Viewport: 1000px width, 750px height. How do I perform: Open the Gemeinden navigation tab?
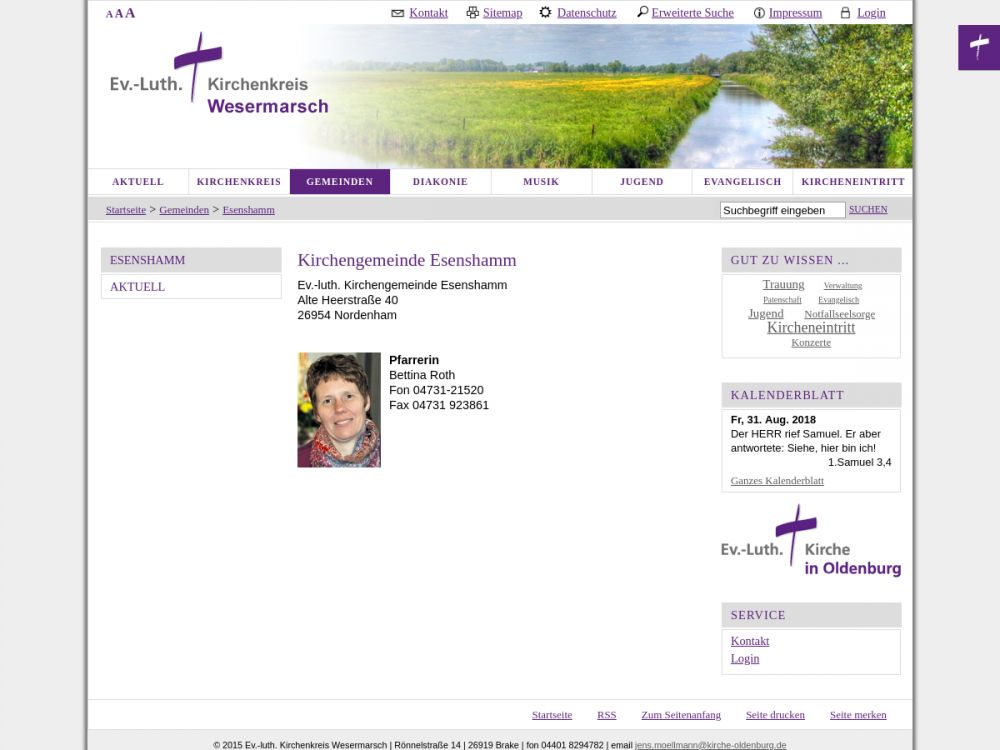tap(339, 182)
